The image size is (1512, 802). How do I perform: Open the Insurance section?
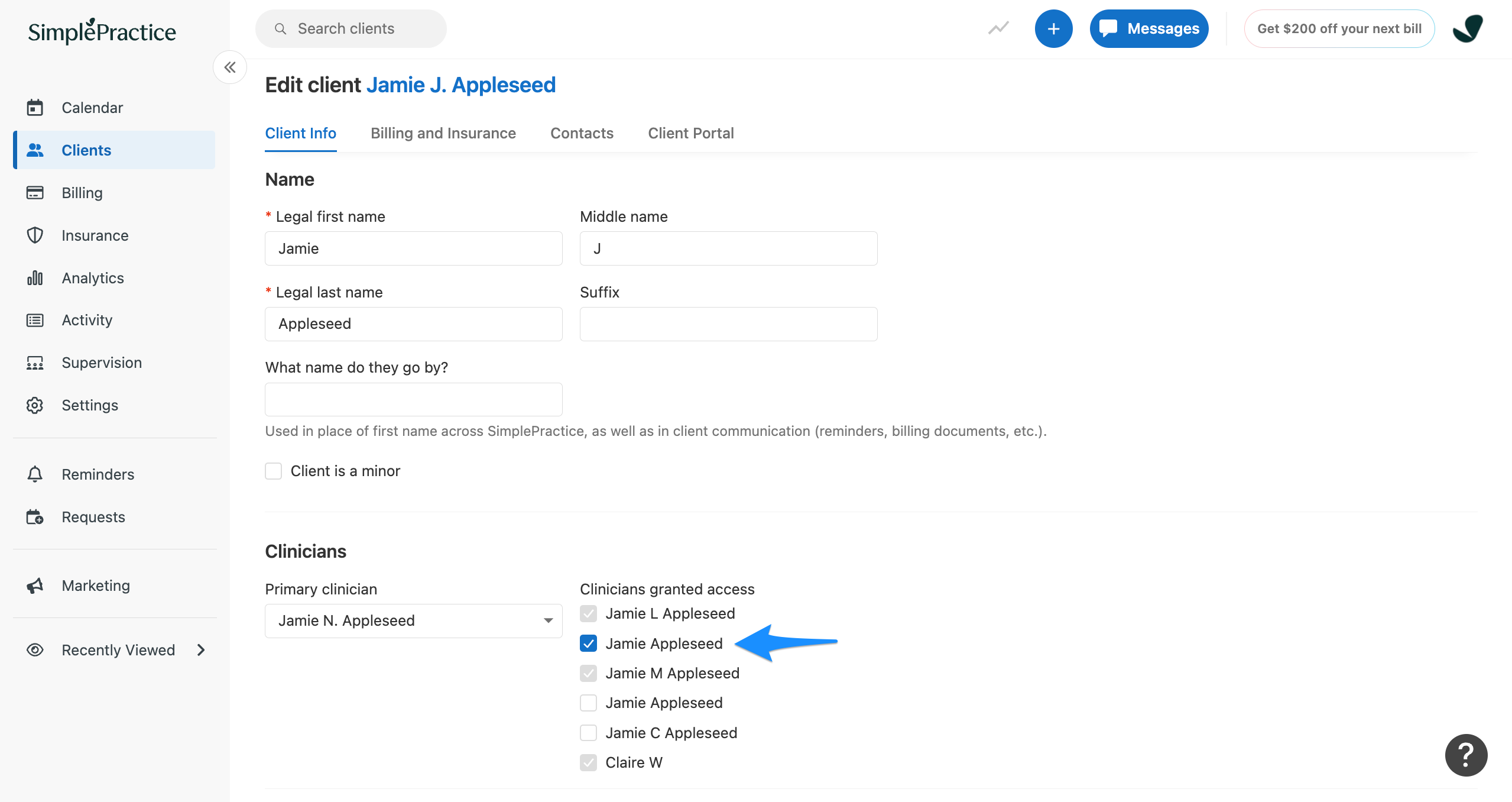coord(95,235)
